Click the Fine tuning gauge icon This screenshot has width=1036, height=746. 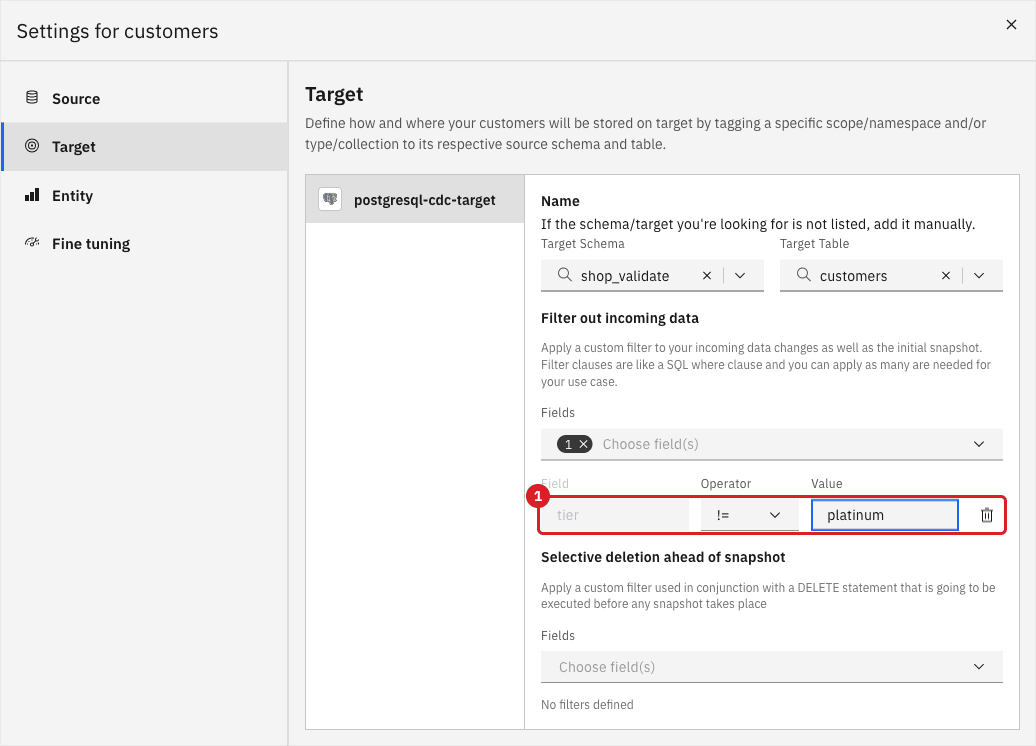(32, 242)
